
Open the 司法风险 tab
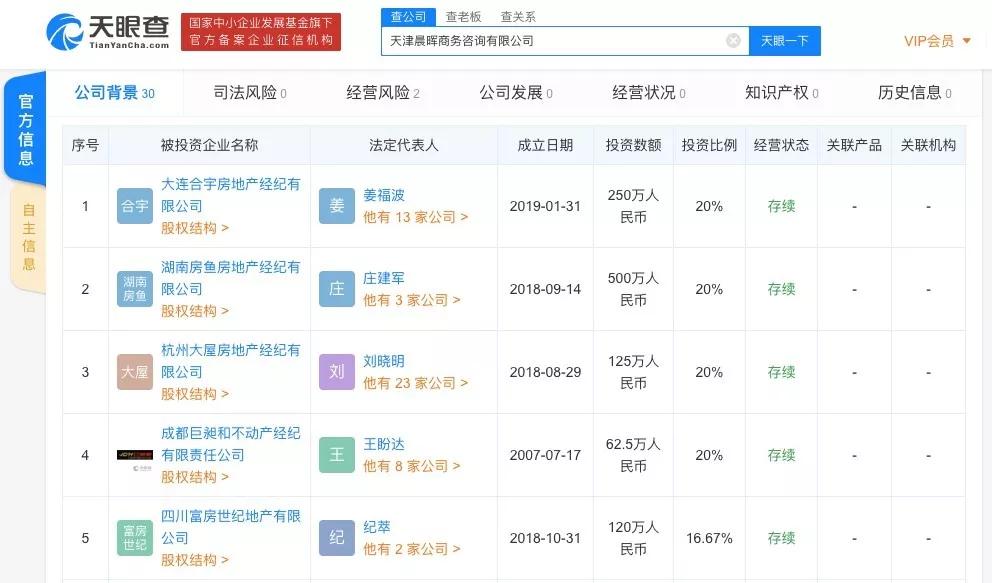point(250,93)
